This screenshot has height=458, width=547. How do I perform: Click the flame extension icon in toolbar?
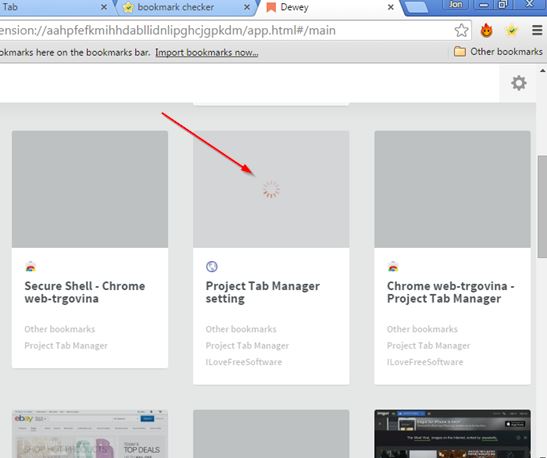tap(487, 30)
